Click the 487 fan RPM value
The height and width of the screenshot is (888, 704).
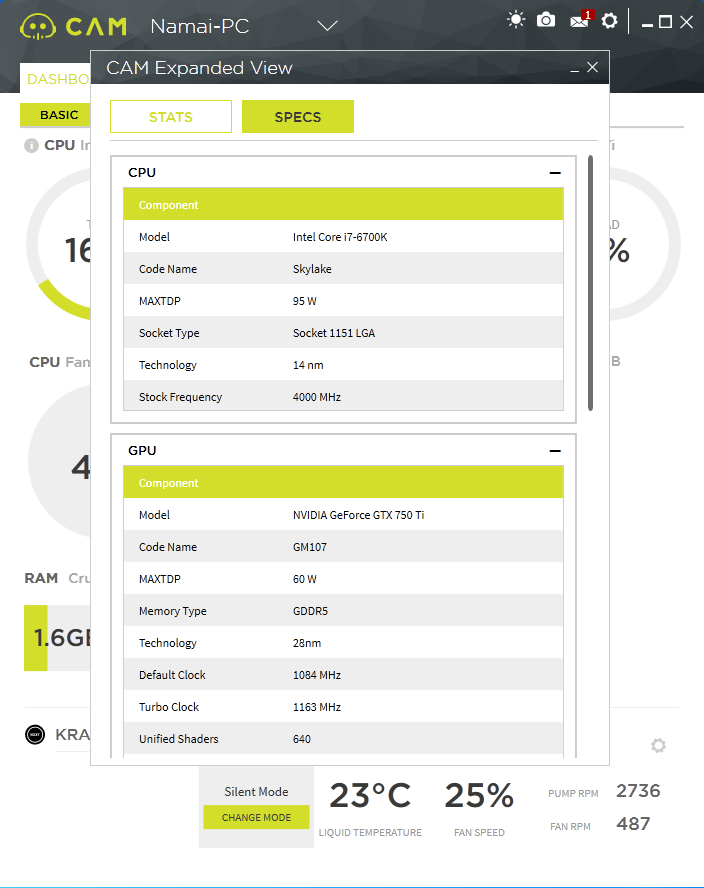[633, 823]
